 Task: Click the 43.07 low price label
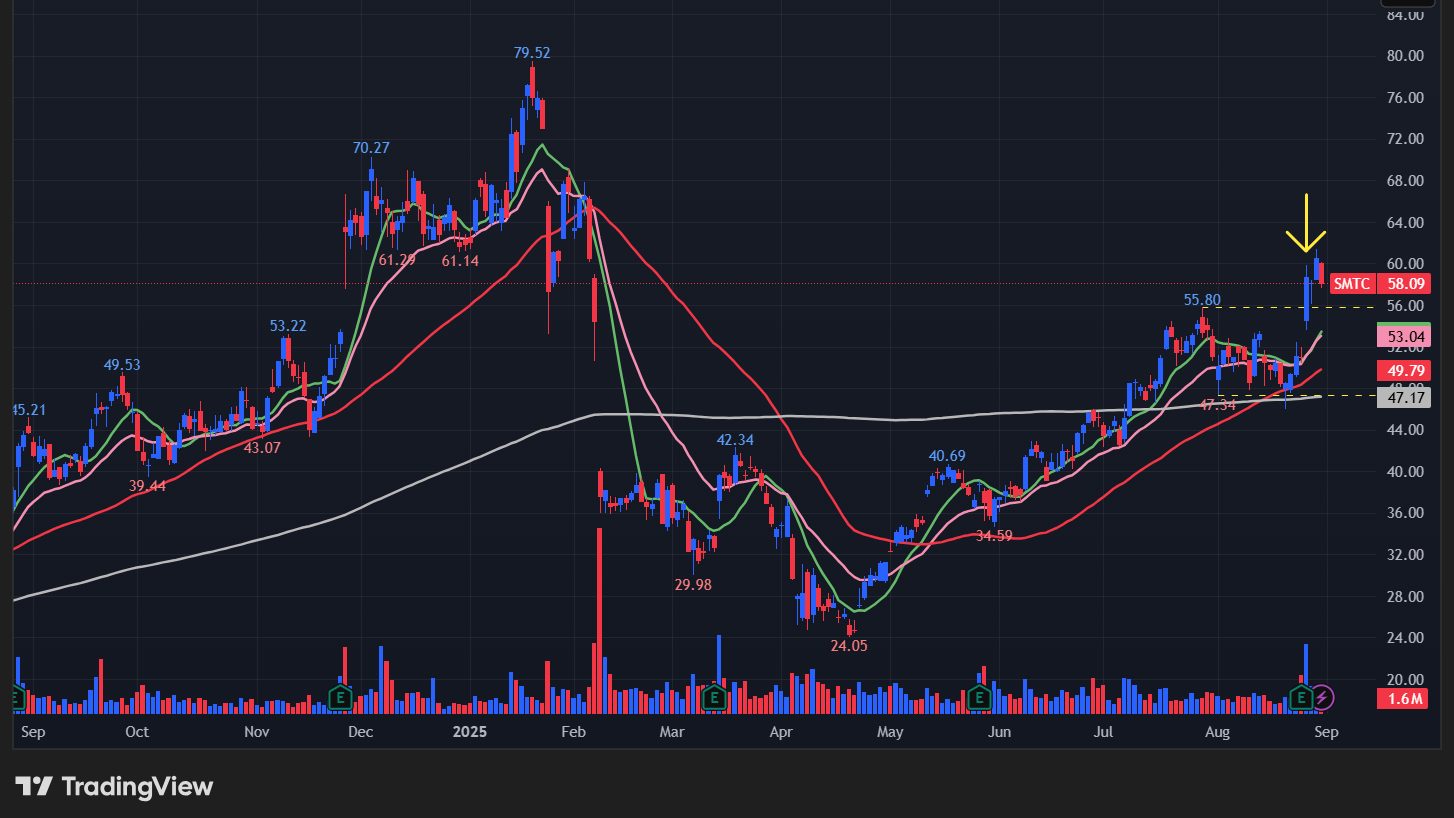click(262, 448)
